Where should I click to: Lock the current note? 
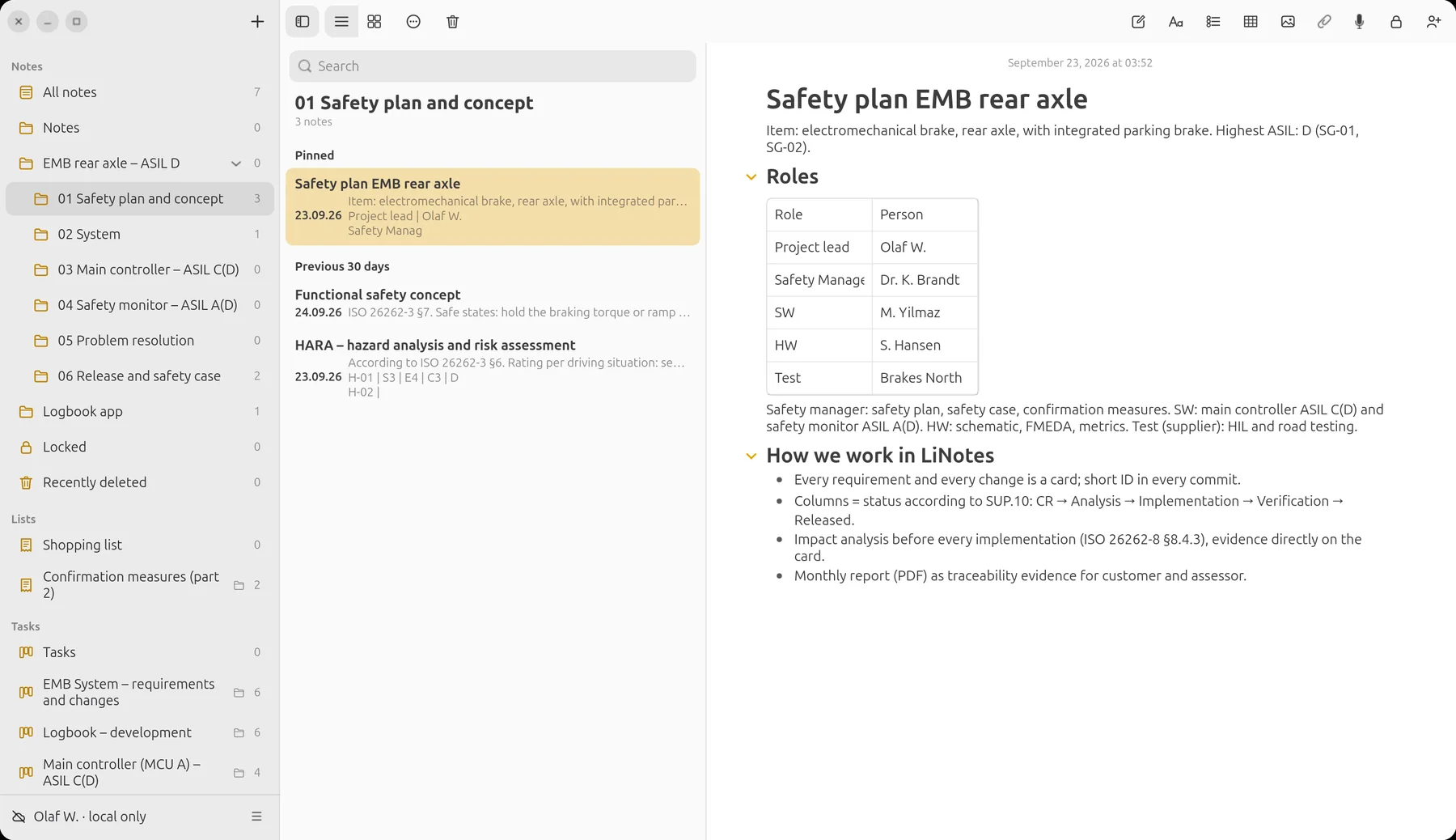pos(1396,22)
